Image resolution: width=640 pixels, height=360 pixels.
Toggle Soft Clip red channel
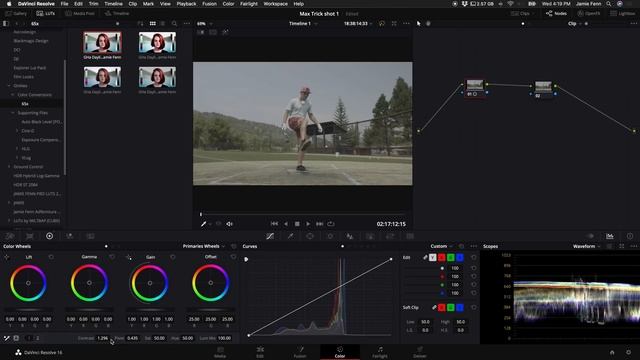coord(442,307)
